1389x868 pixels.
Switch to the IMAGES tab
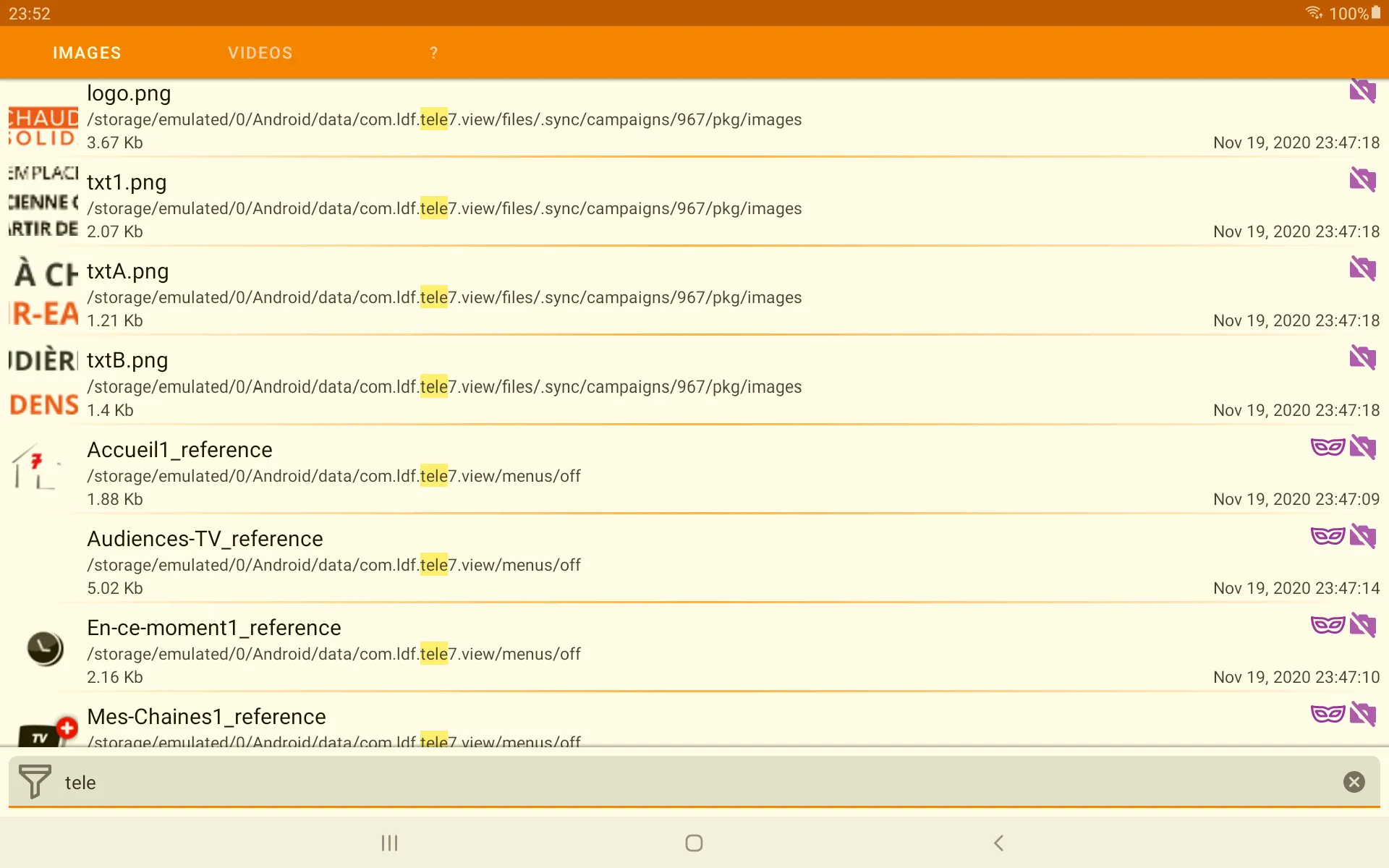87,53
